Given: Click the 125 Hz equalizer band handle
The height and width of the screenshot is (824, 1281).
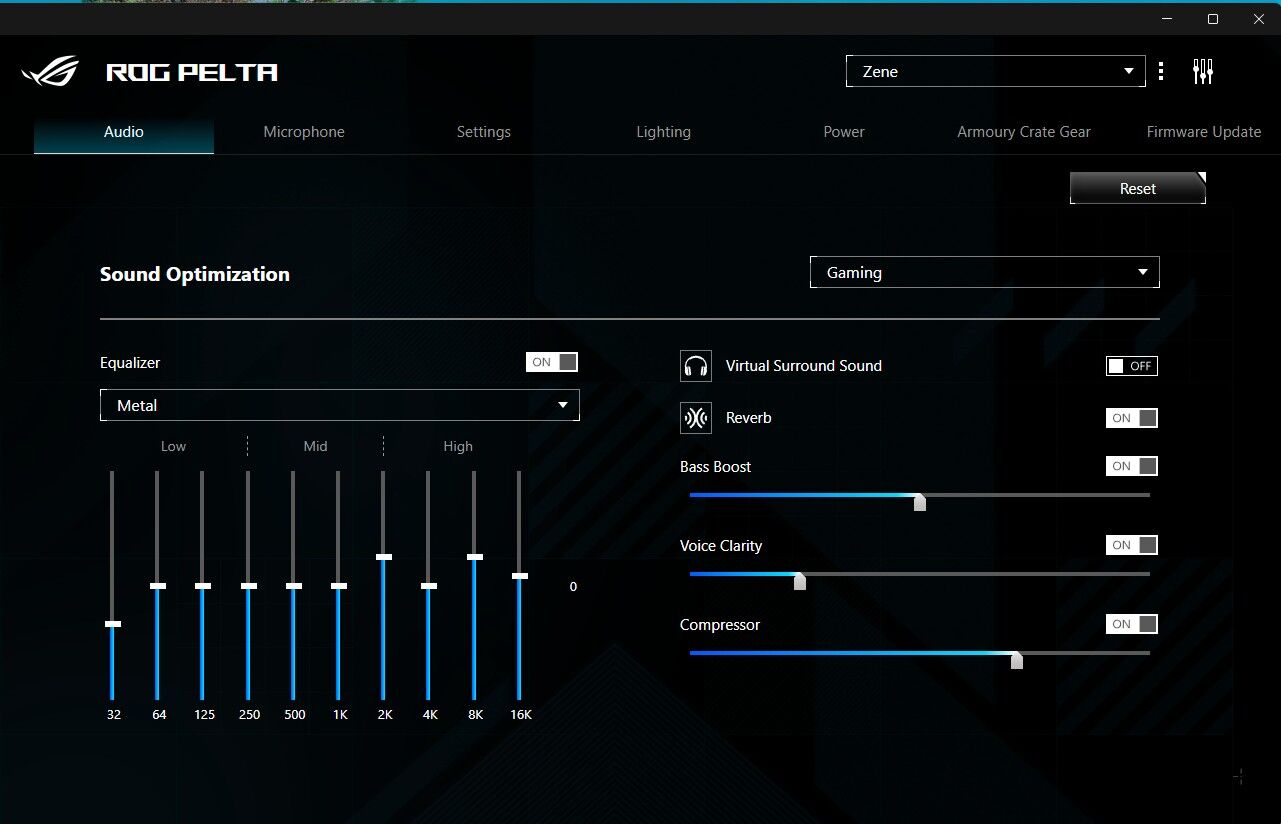Looking at the screenshot, I should click(203, 586).
